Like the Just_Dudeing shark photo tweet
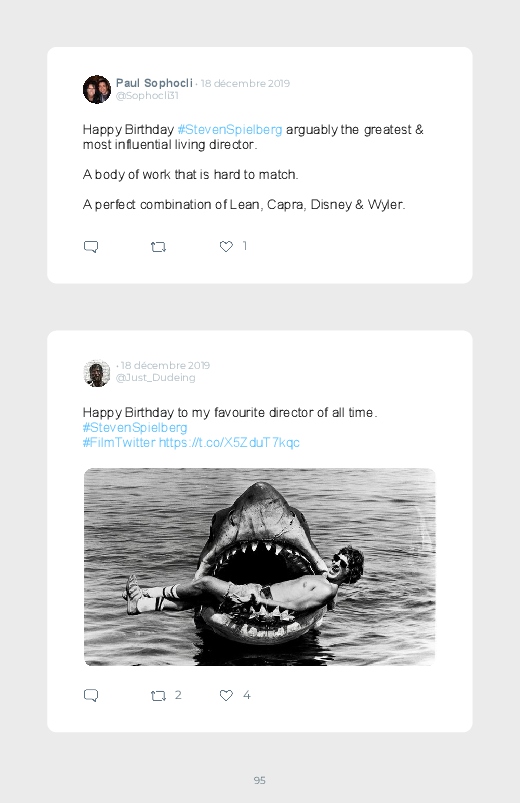 point(226,695)
